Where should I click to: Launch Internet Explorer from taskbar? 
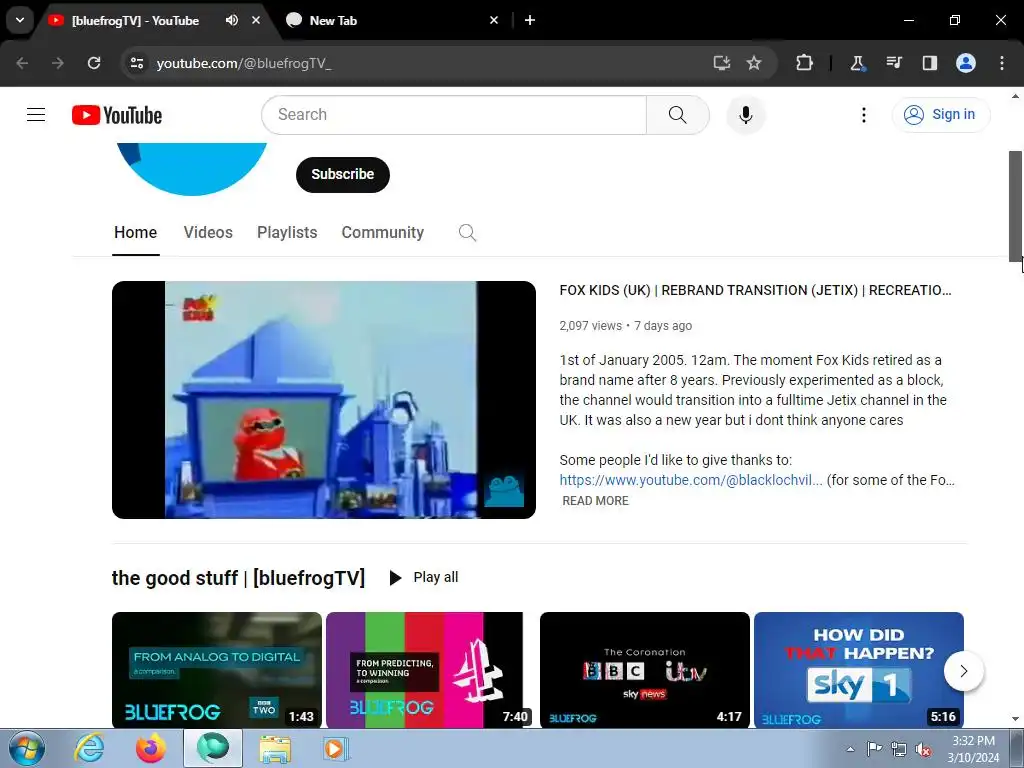click(89, 748)
